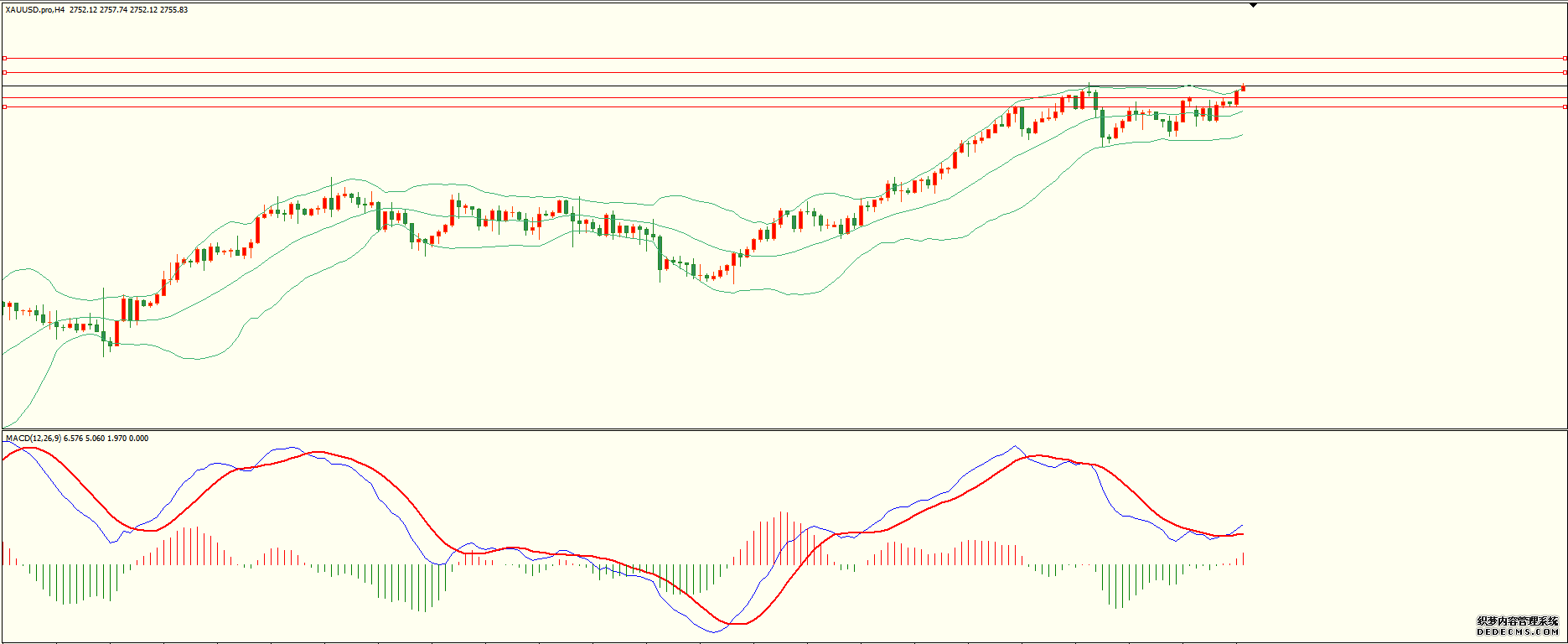
Task: Select left handle of topmost black horizontal line
Action: 4,59
